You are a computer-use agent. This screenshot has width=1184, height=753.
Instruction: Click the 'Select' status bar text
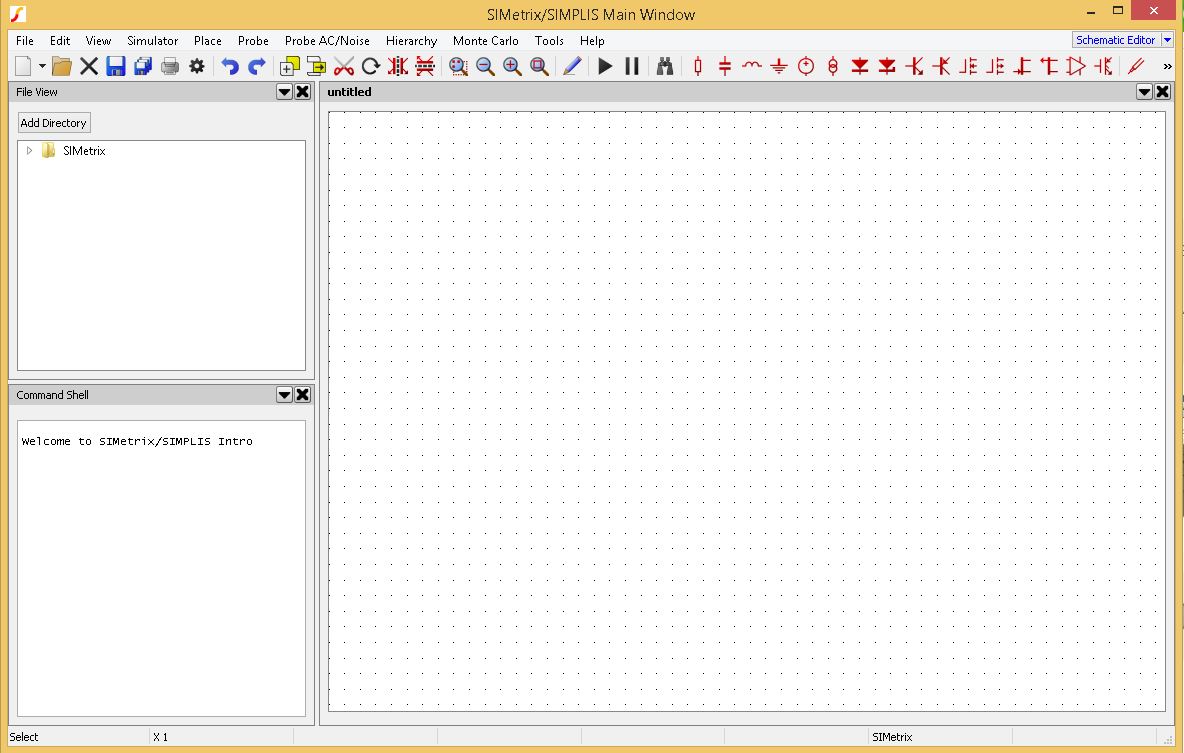point(23,737)
